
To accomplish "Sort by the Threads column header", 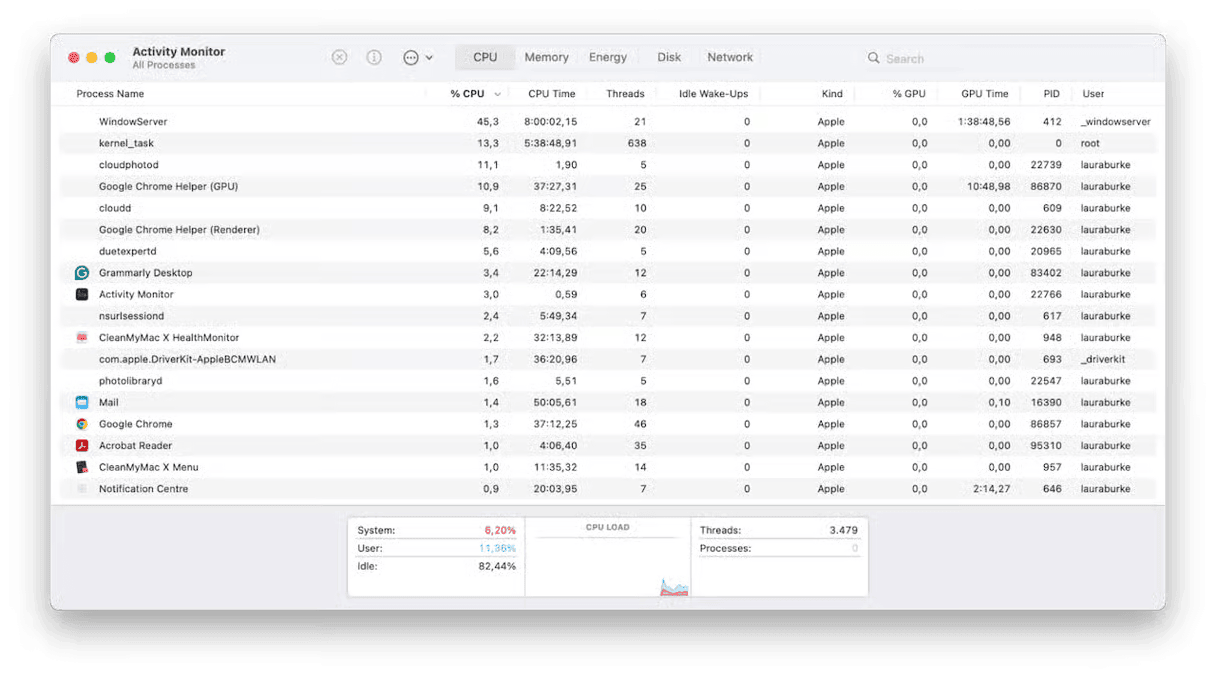I will click(625, 94).
